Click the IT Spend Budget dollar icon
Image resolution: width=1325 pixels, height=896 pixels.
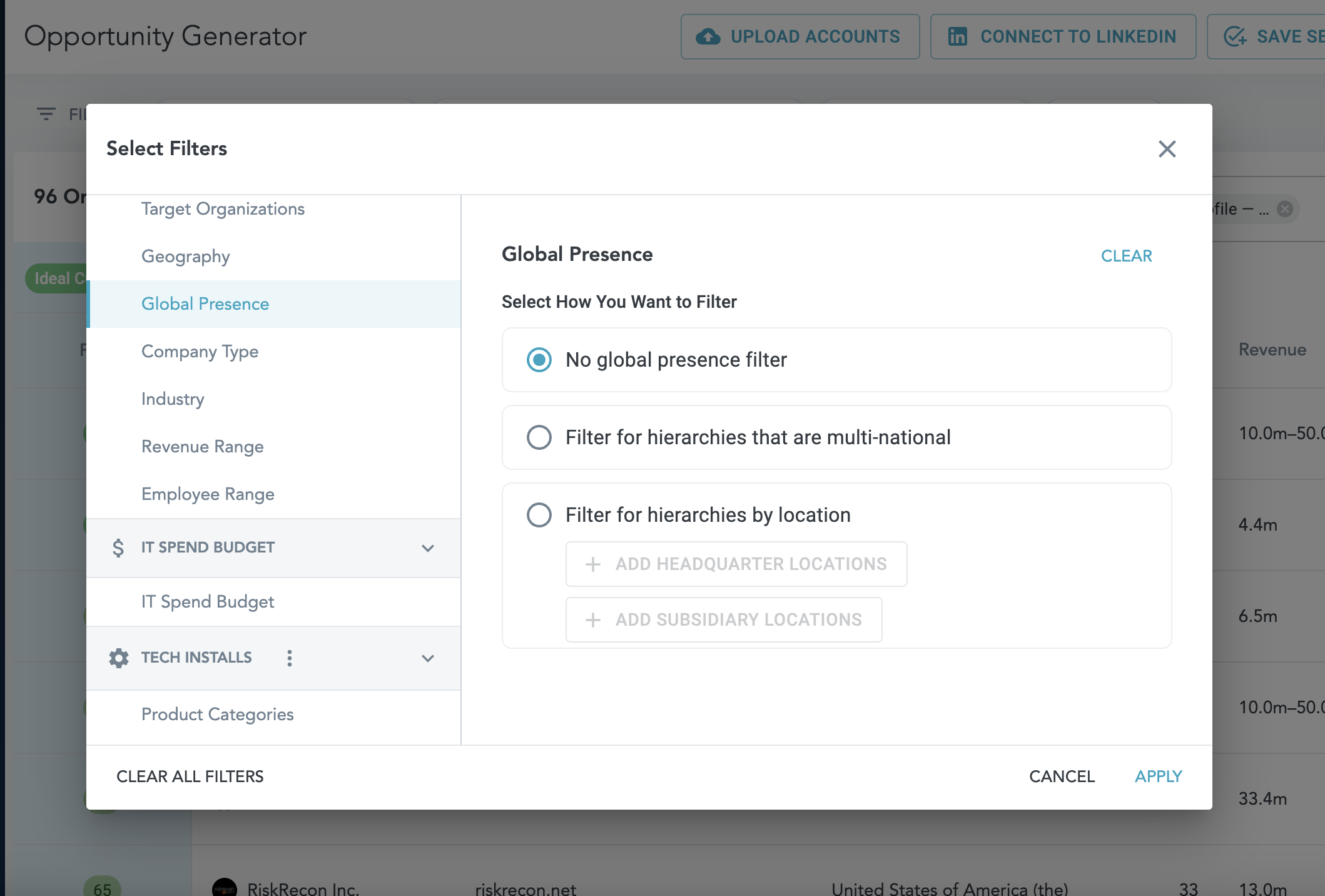118,548
